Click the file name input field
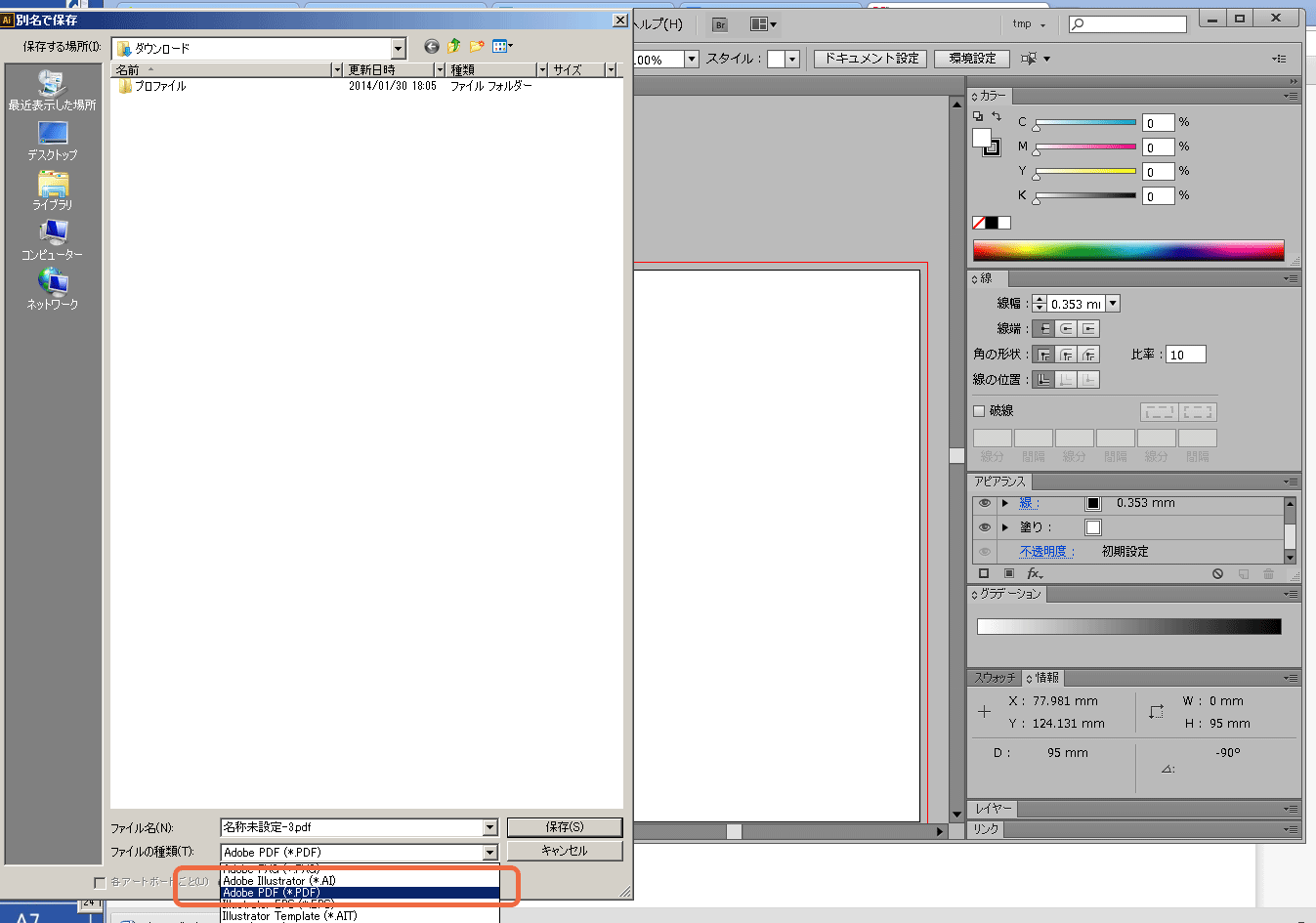 click(x=352, y=828)
